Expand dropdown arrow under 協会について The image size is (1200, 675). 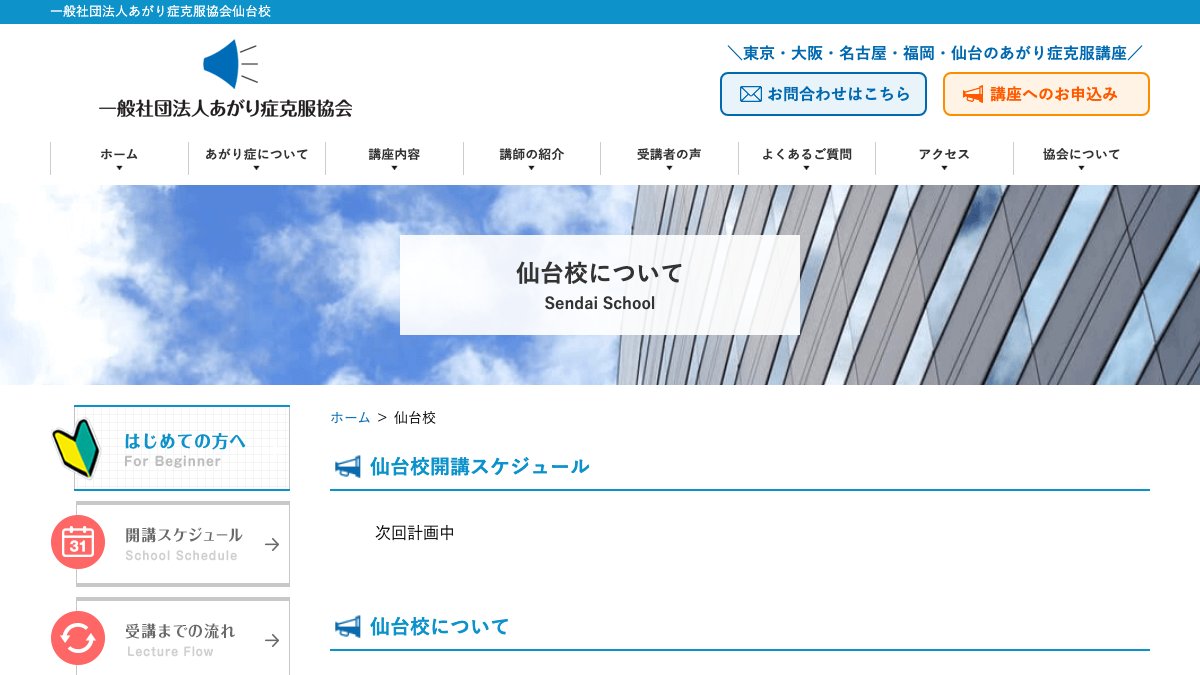pyautogui.click(x=1082, y=168)
